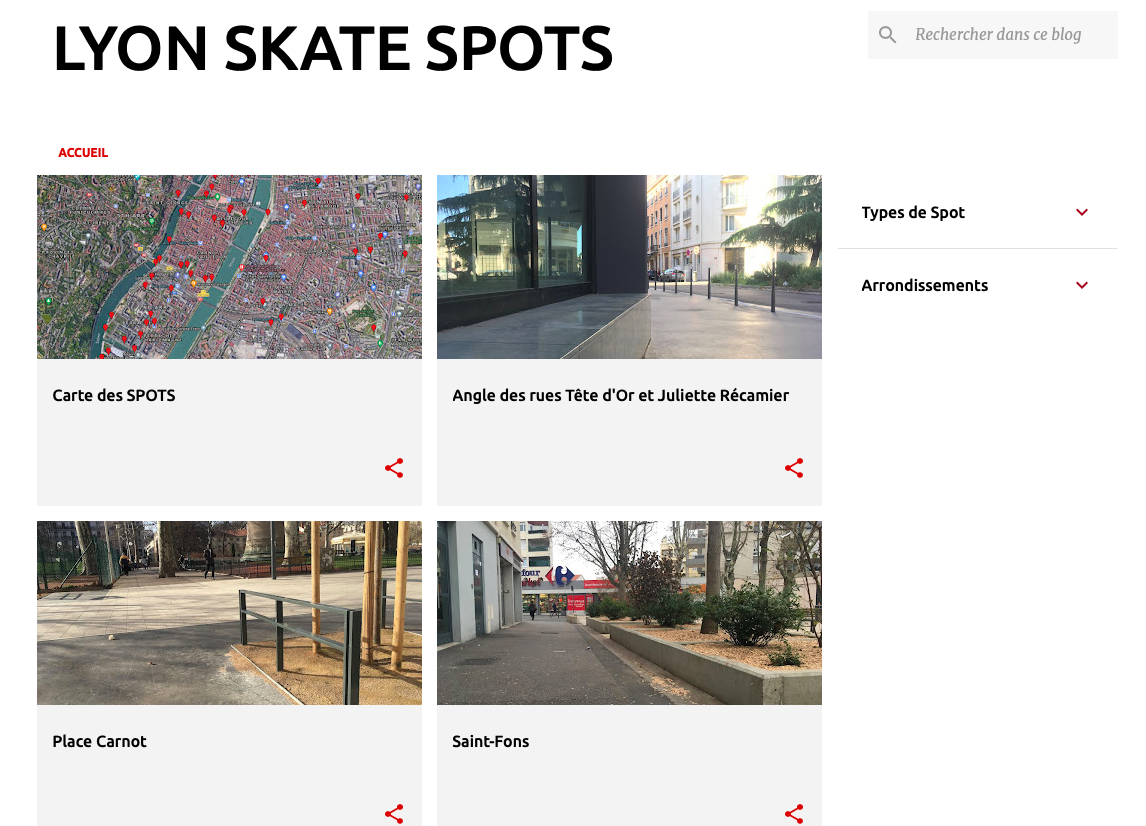This screenshot has width=1146, height=826.
Task: Open the Carte des SPOTS post title
Action: tap(114, 395)
